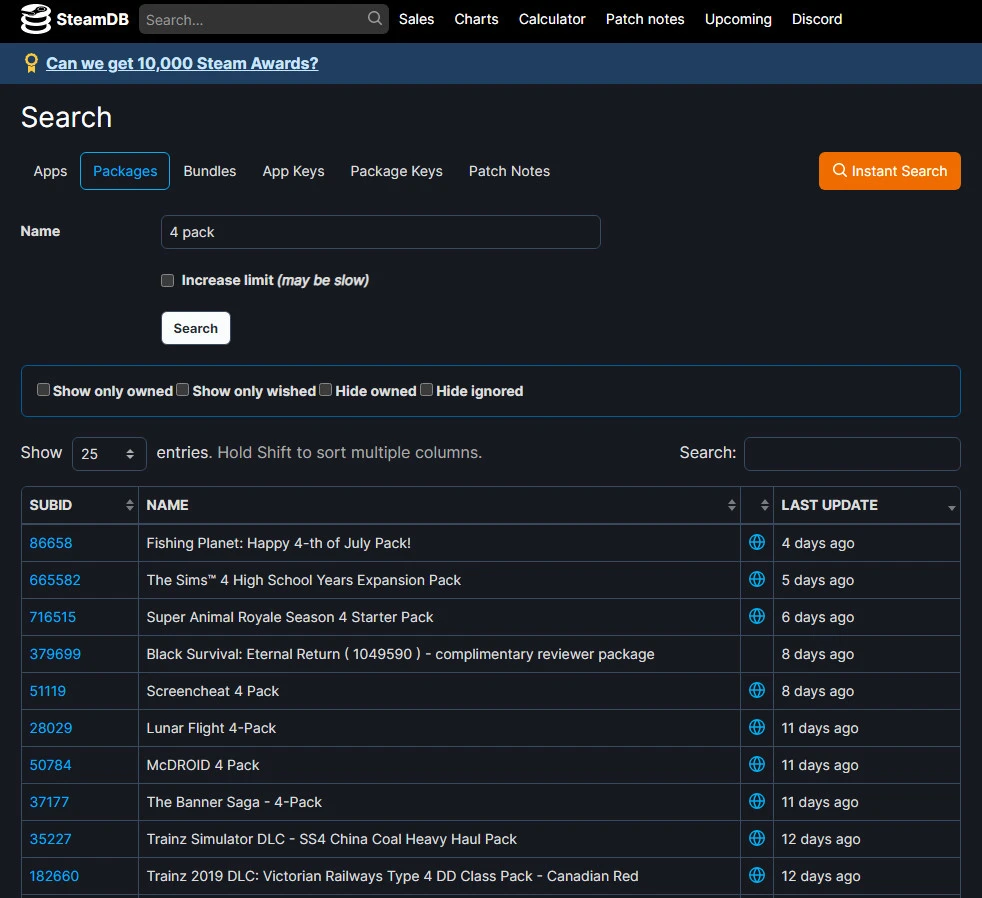
Task: Click globe icon for Fishing Planet row
Action: tap(757, 542)
